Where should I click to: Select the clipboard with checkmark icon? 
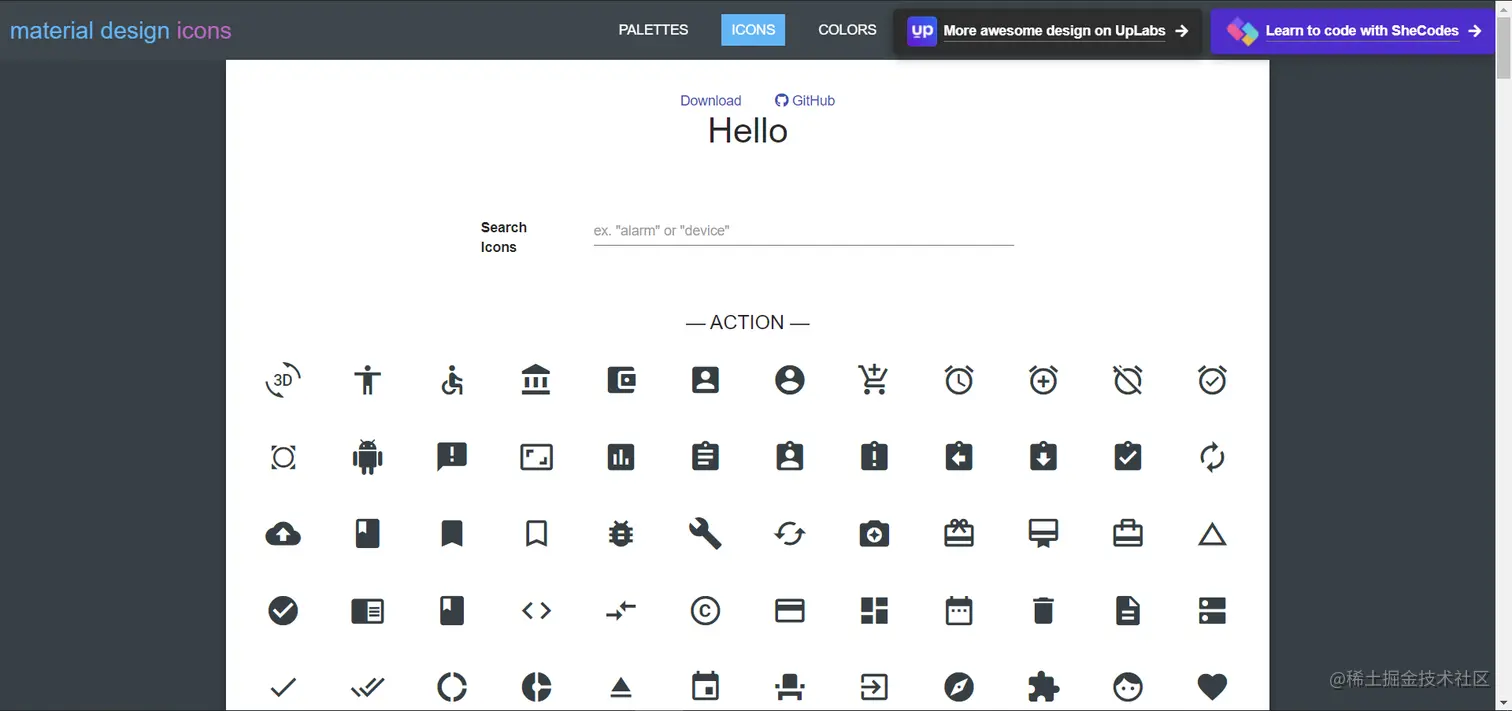[1128, 457]
